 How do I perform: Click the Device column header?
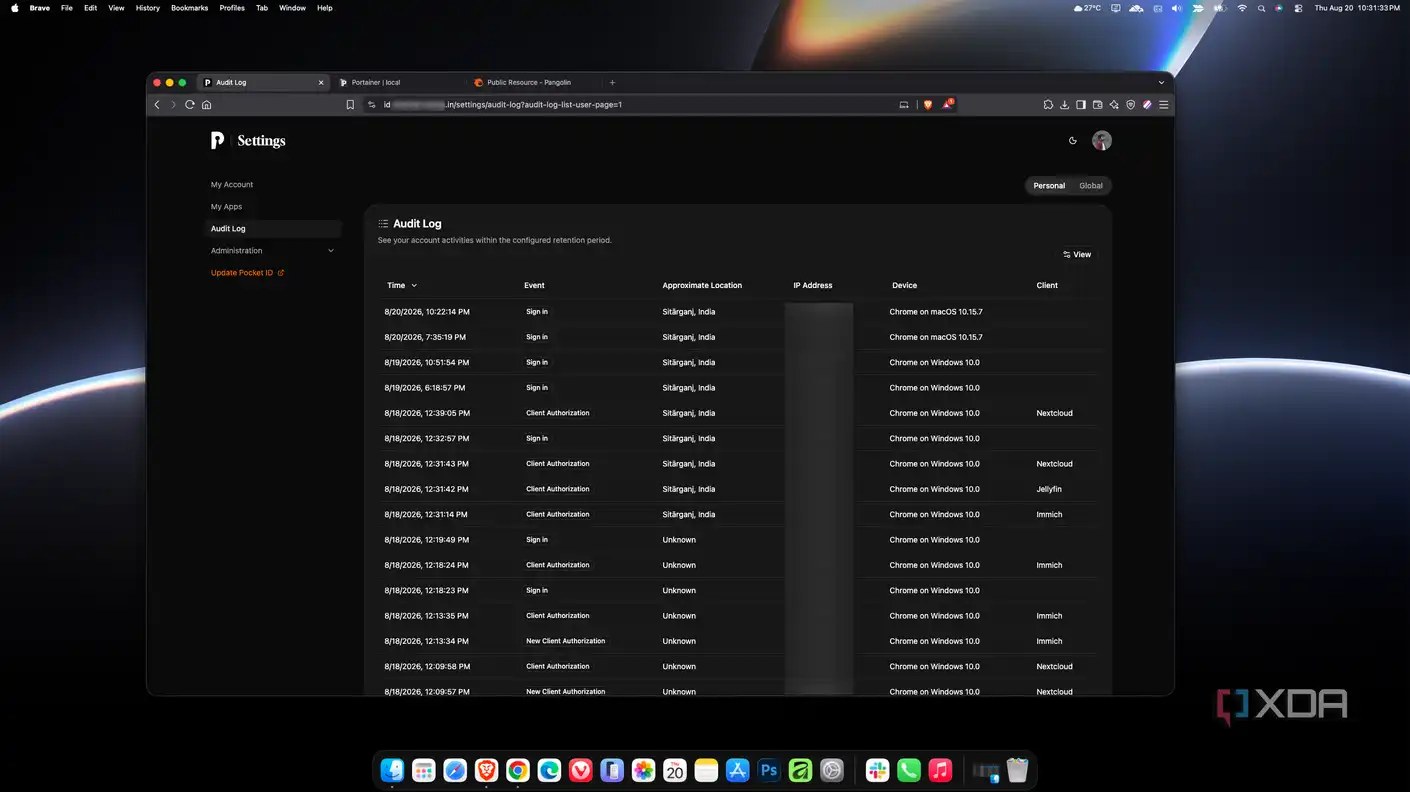904,285
